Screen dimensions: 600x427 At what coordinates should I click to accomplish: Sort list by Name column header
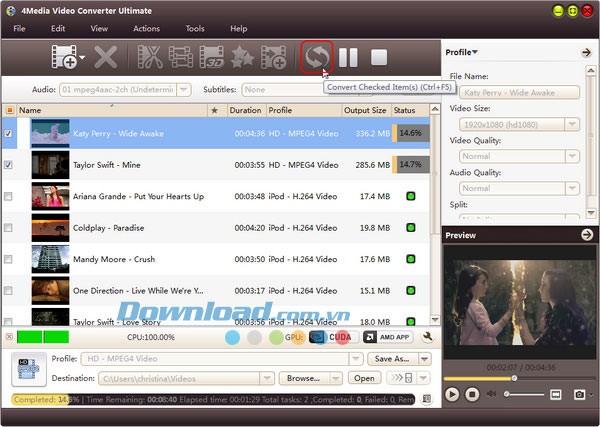tap(112, 110)
